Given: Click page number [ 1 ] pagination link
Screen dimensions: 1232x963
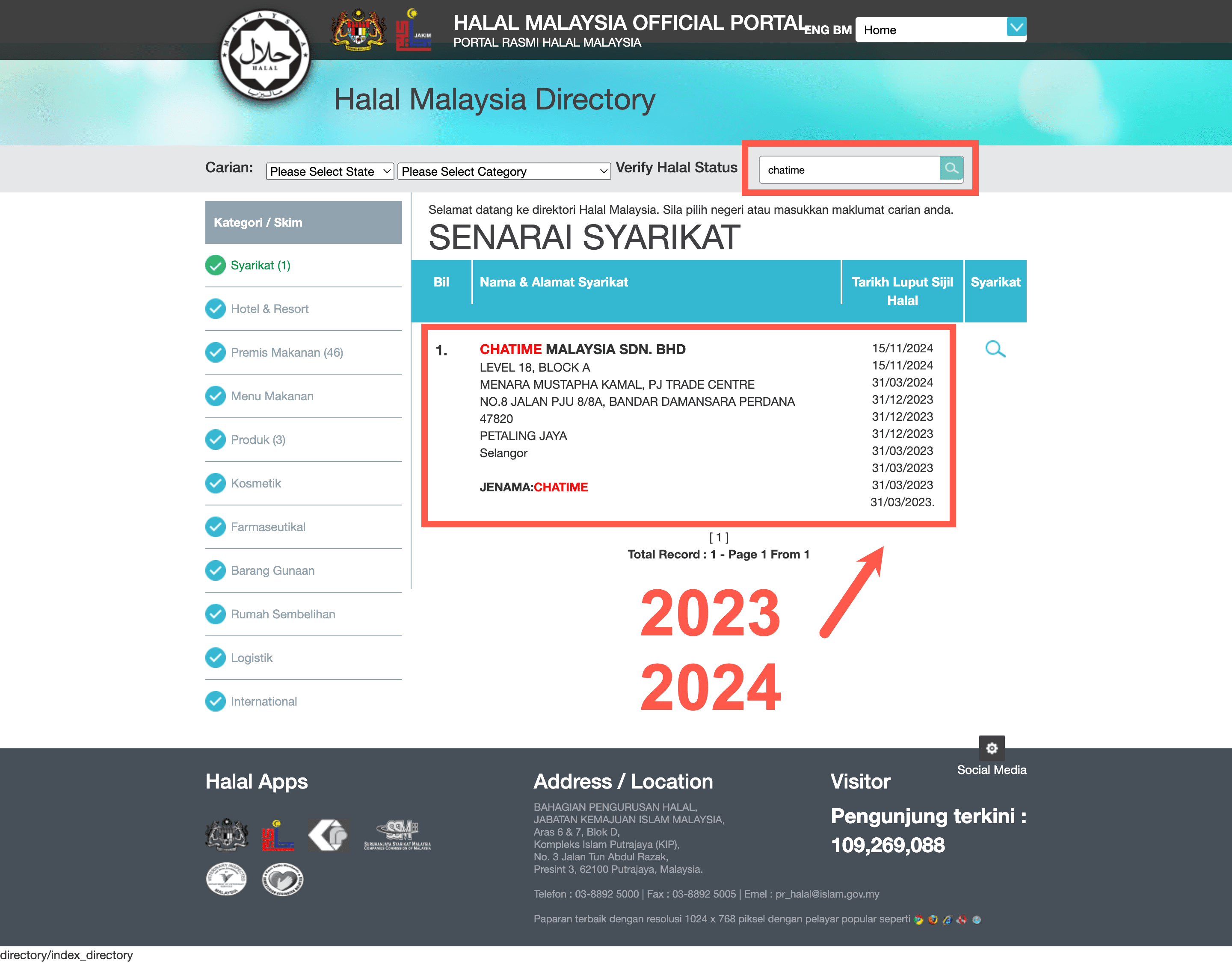Looking at the screenshot, I should pyautogui.click(x=718, y=538).
